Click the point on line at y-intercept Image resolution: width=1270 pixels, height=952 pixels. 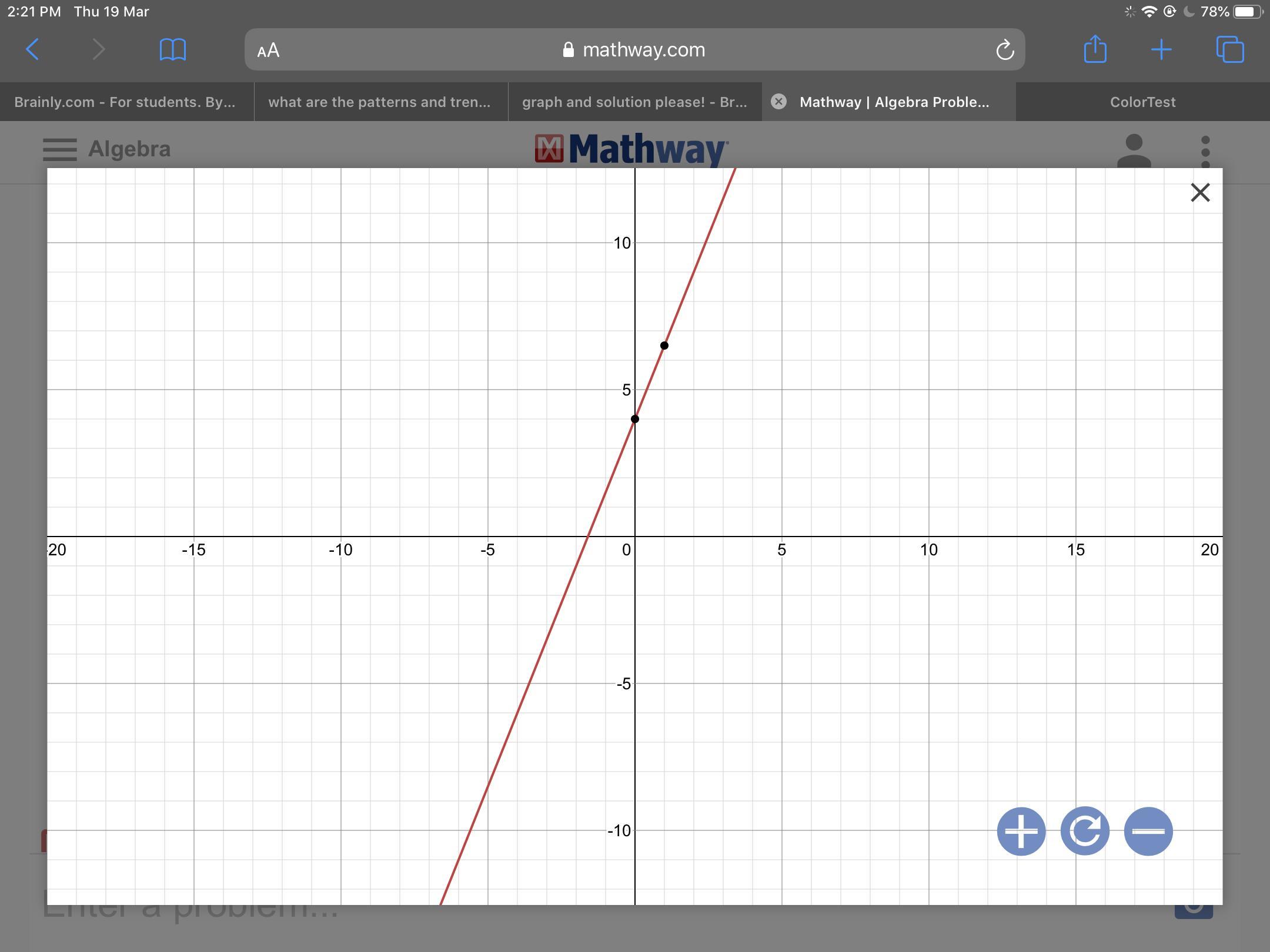tap(635, 419)
